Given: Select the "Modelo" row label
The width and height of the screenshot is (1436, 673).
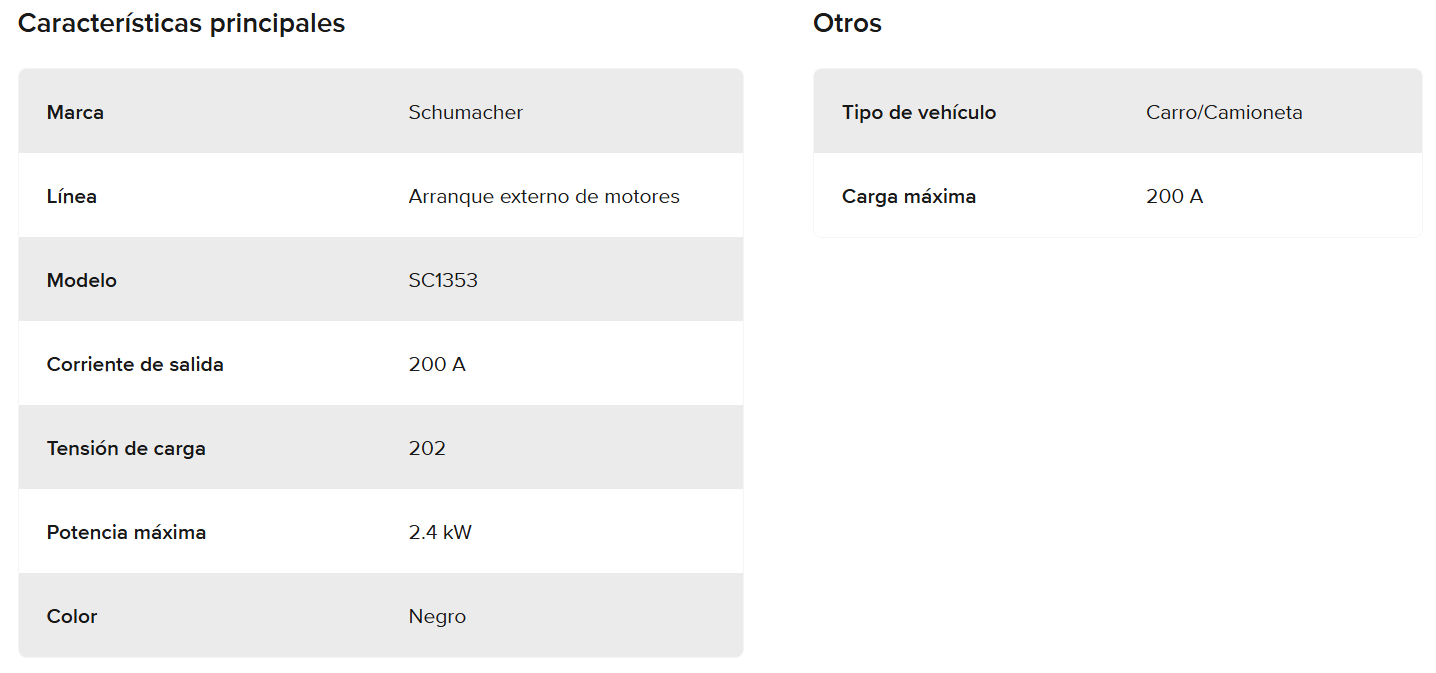Looking at the screenshot, I should pyautogui.click(x=82, y=280).
